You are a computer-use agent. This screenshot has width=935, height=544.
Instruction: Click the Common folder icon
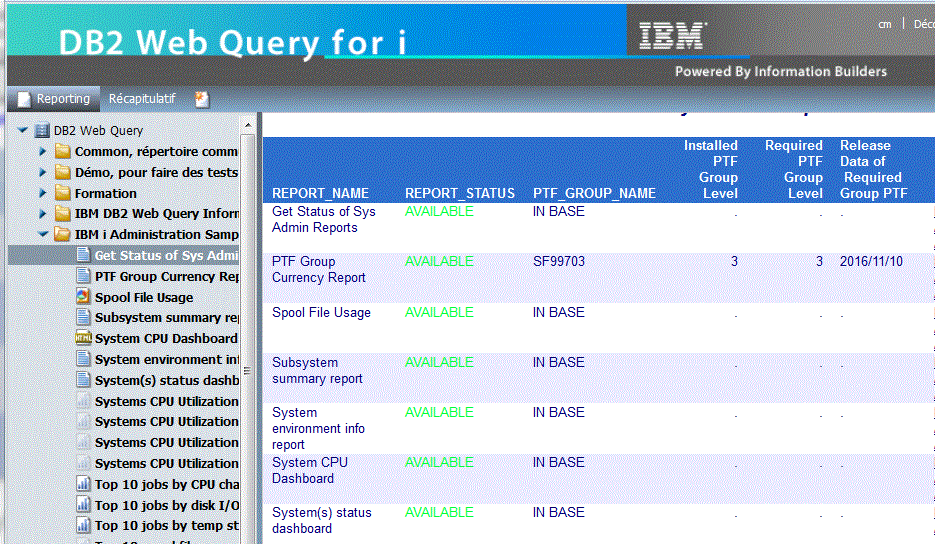pos(63,152)
